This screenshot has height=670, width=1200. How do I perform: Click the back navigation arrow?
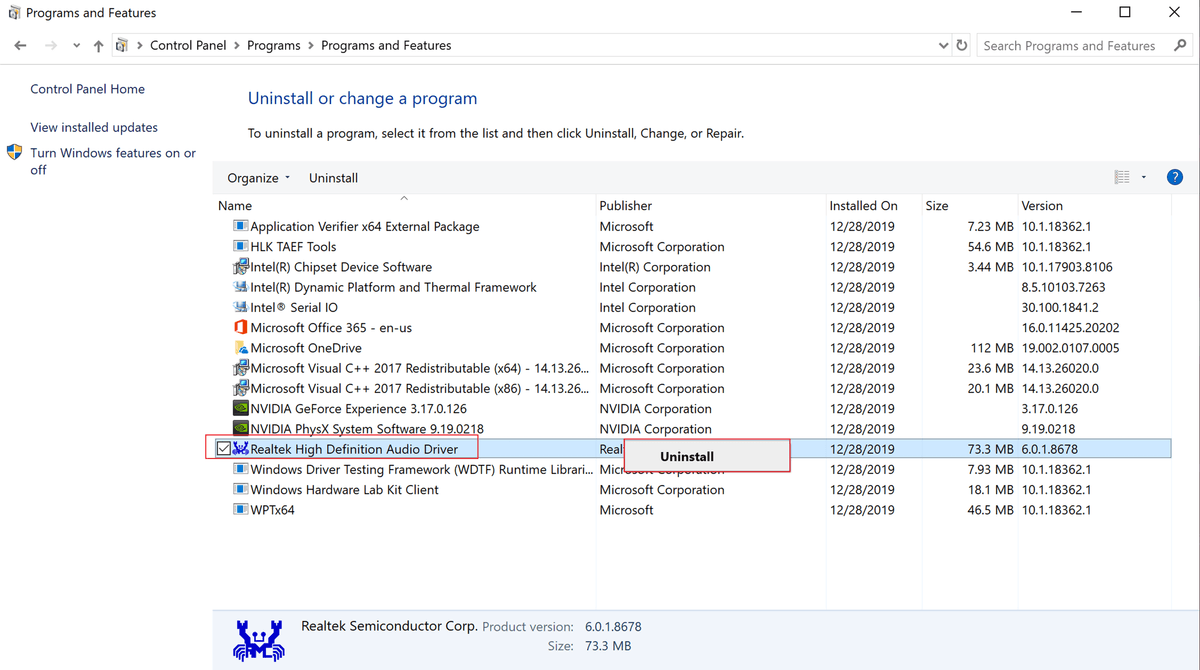click(x=19, y=45)
